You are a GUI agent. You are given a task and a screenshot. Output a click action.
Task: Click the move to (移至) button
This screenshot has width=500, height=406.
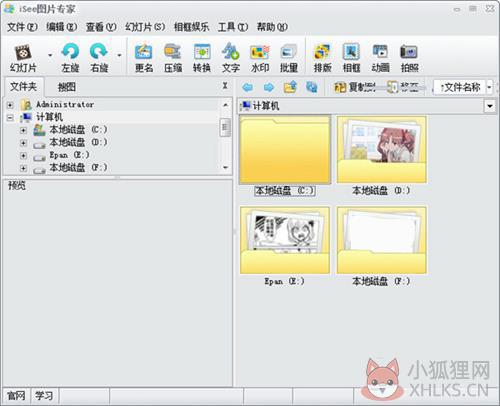click(403, 87)
